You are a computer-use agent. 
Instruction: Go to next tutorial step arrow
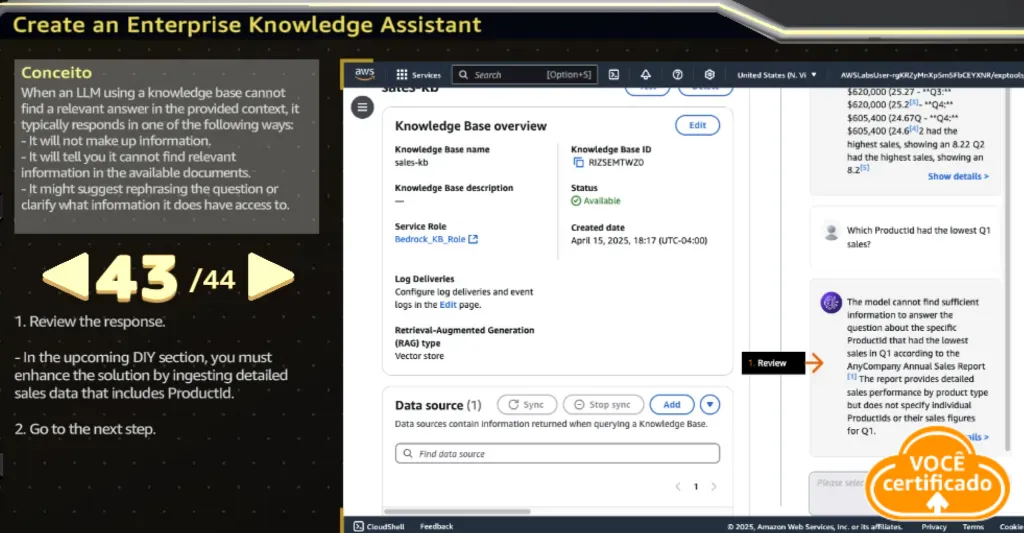click(271, 276)
